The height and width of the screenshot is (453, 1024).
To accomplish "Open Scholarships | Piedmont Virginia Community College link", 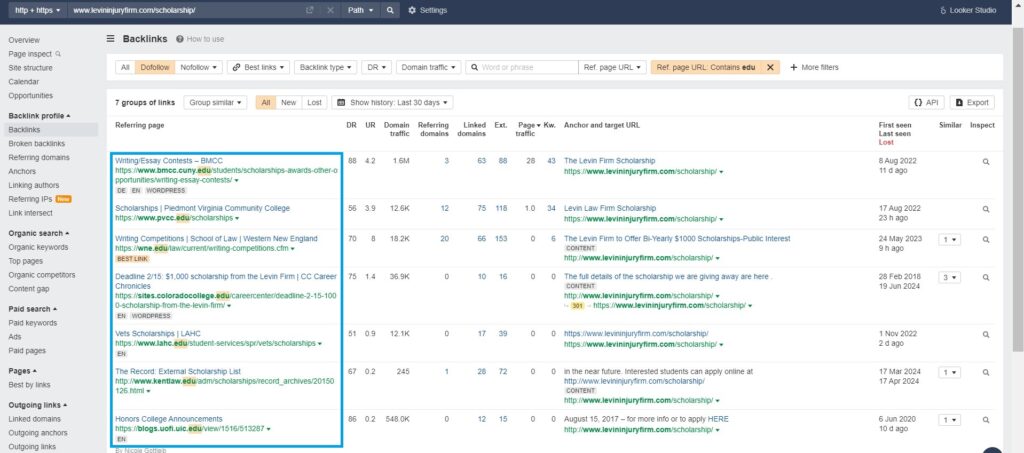I will pos(202,208).
